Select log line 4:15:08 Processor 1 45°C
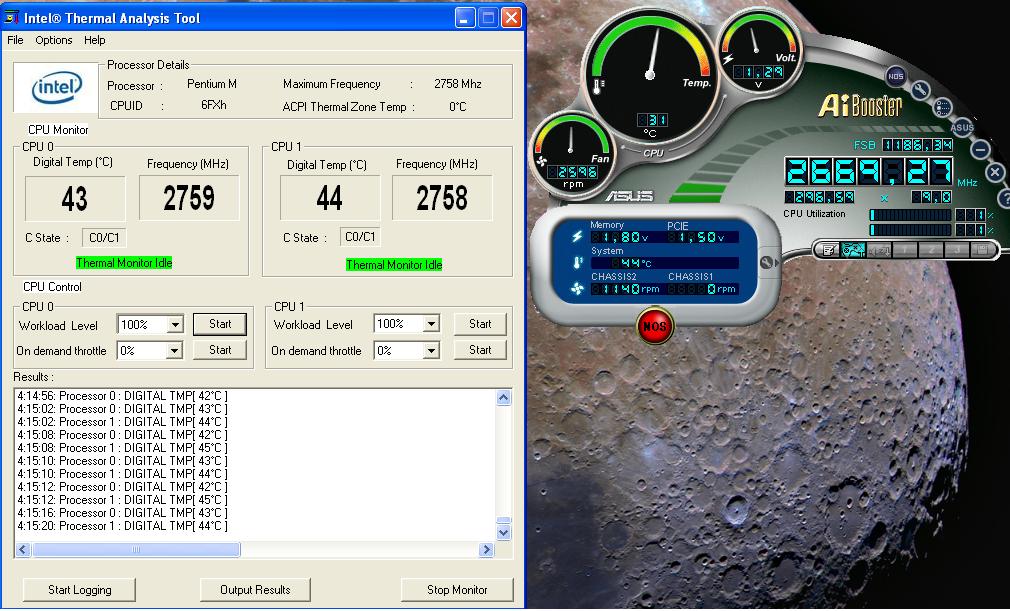This screenshot has height=611, width=1010. [x=122, y=447]
